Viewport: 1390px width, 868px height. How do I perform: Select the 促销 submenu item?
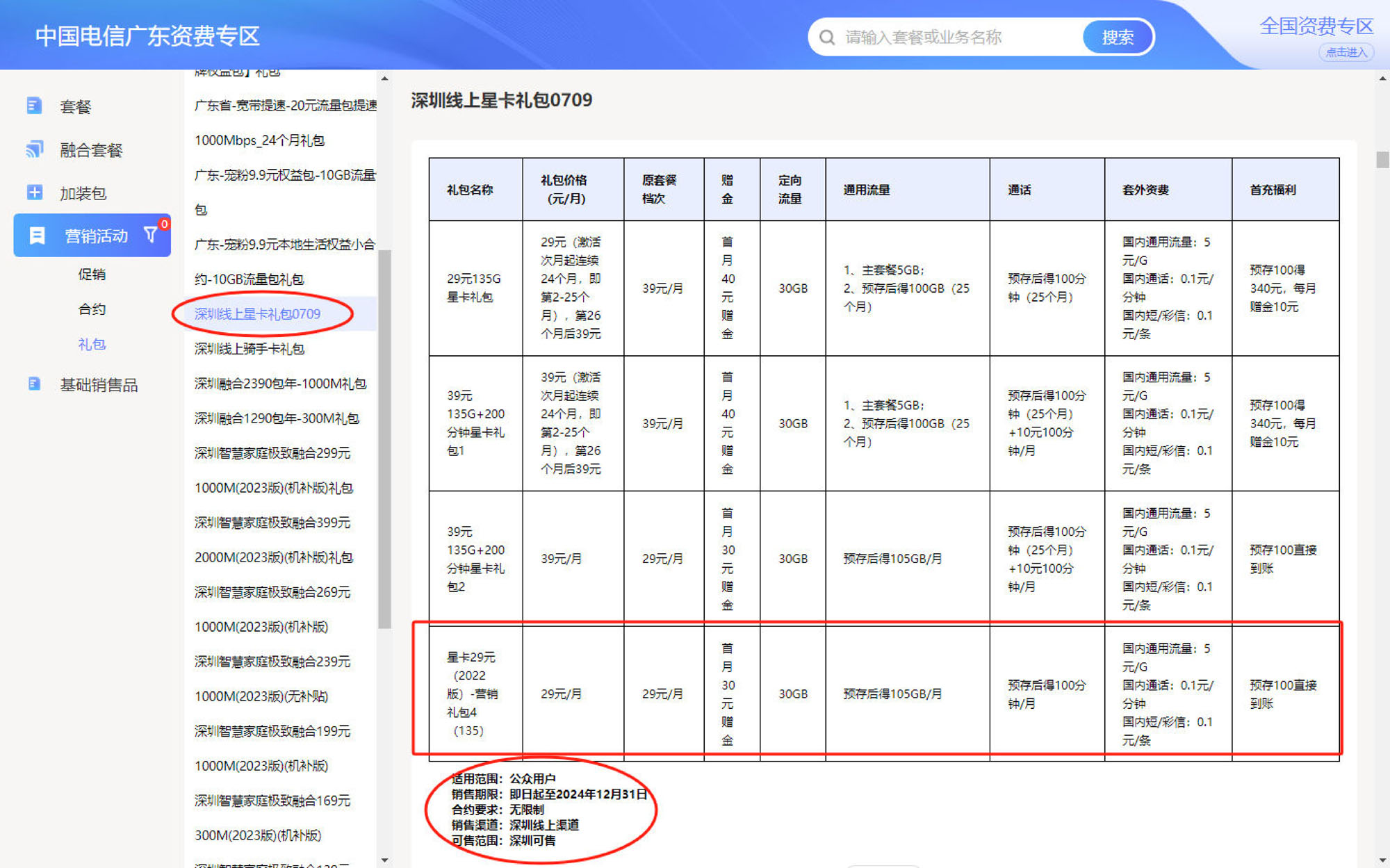coord(92,275)
